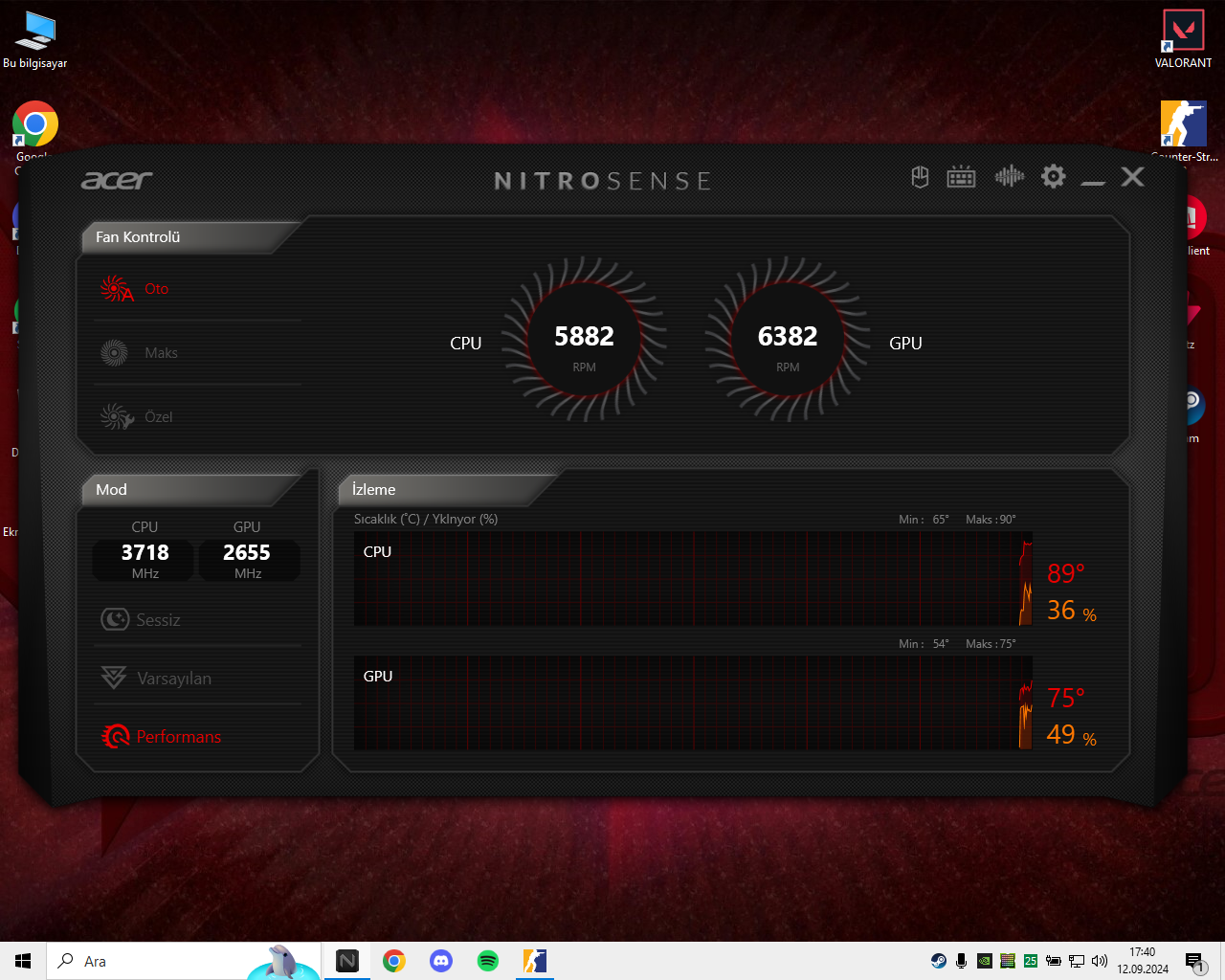1225x980 pixels.
Task: Click the colorful grid tray icon
Action: coord(1008,961)
